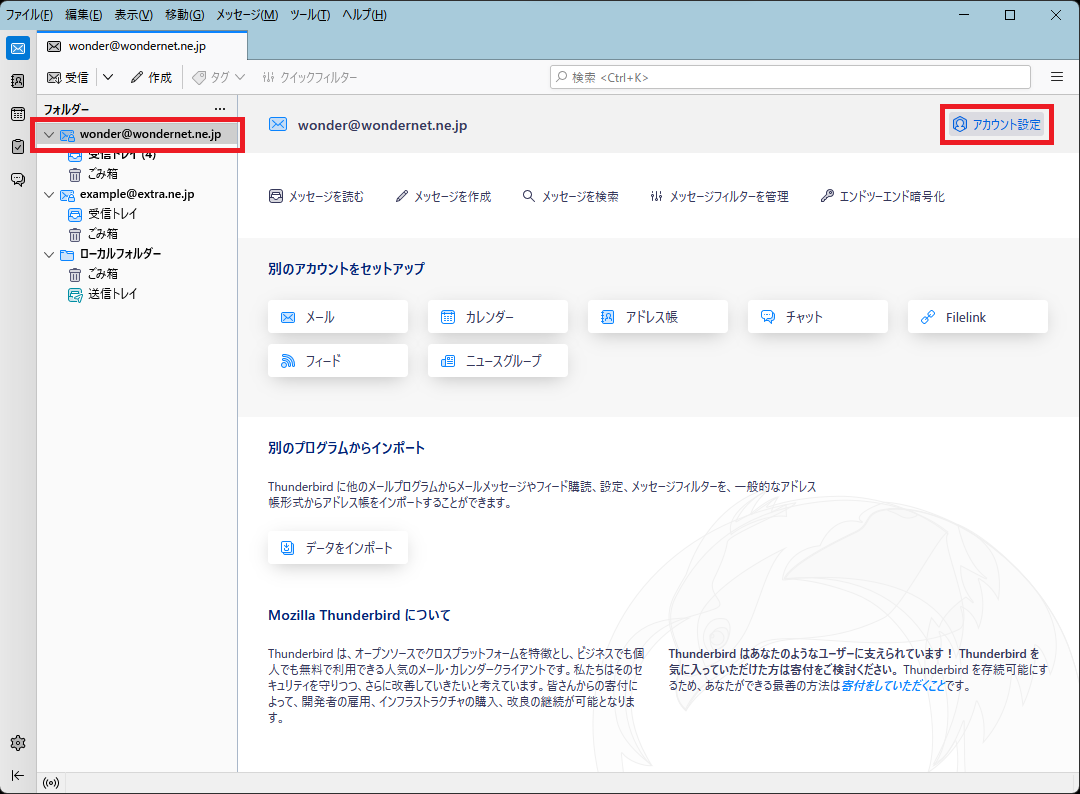Viewport: 1080px width, 794px height.
Task: Open the folder pane options ellipsis
Action: point(220,109)
